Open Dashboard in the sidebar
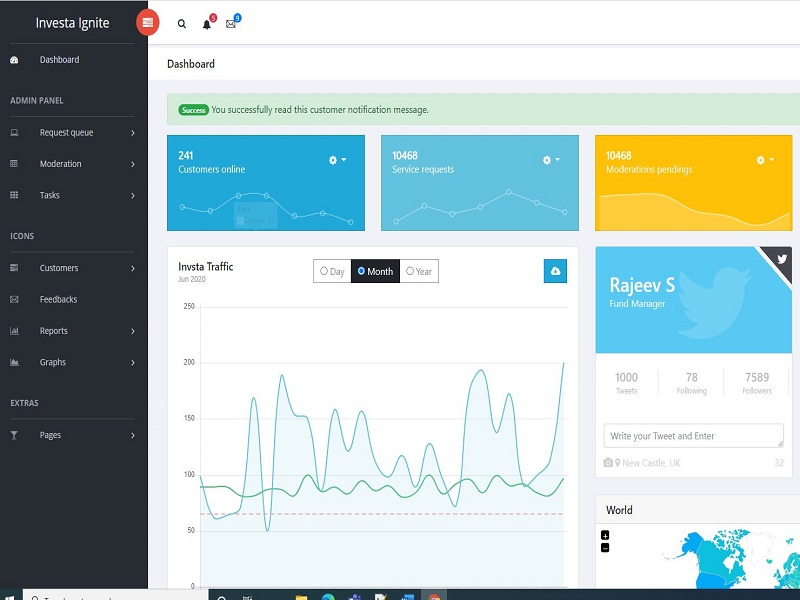The image size is (800, 600). (59, 60)
